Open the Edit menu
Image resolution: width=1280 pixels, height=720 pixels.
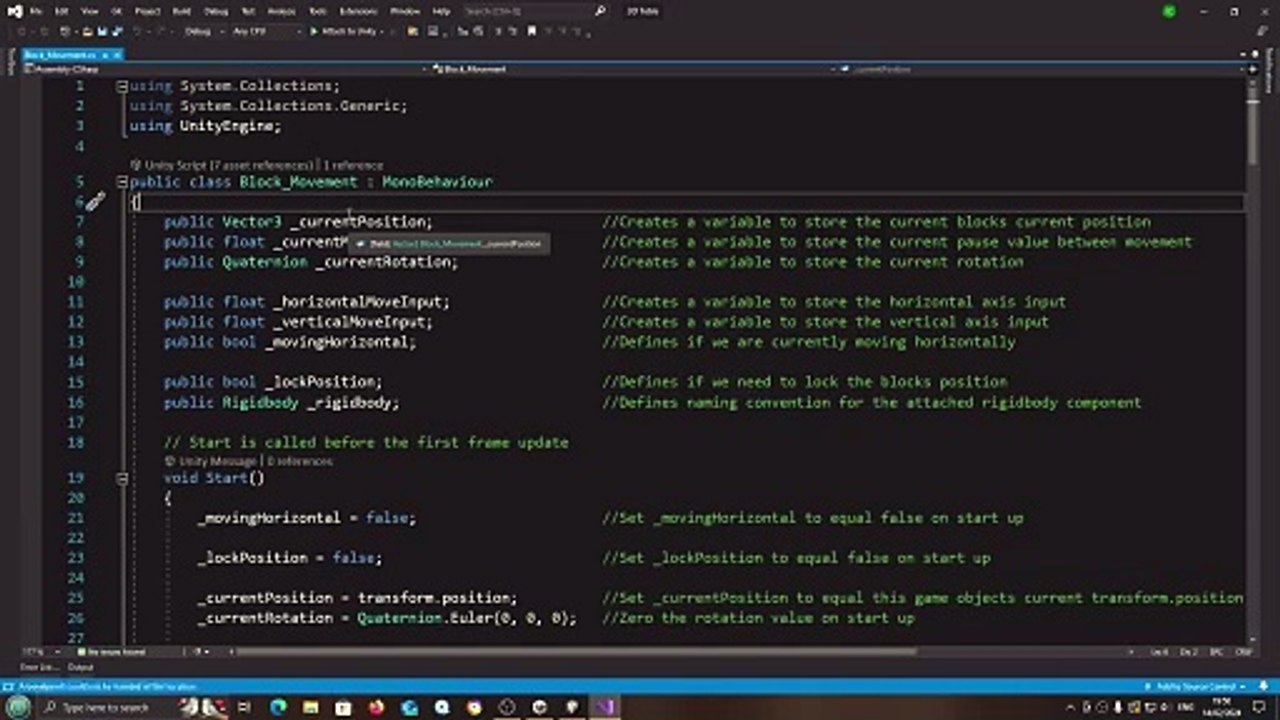(x=62, y=11)
